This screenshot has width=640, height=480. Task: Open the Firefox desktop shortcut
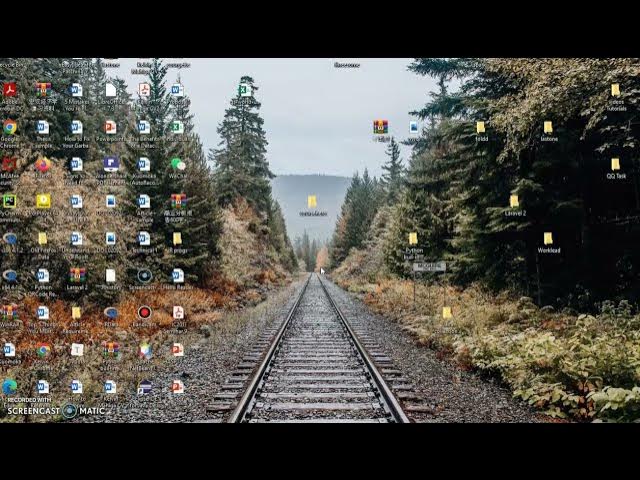tap(43, 164)
